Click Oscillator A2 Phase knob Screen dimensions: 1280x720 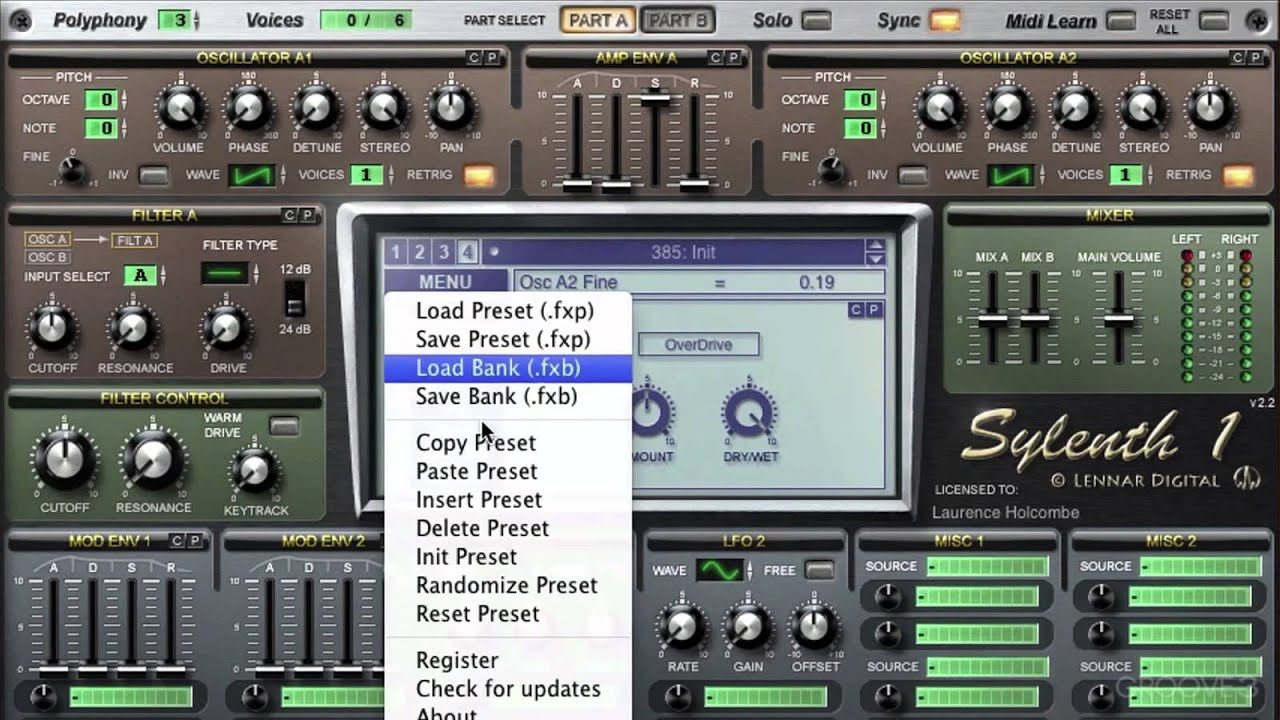click(x=1007, y=108)
